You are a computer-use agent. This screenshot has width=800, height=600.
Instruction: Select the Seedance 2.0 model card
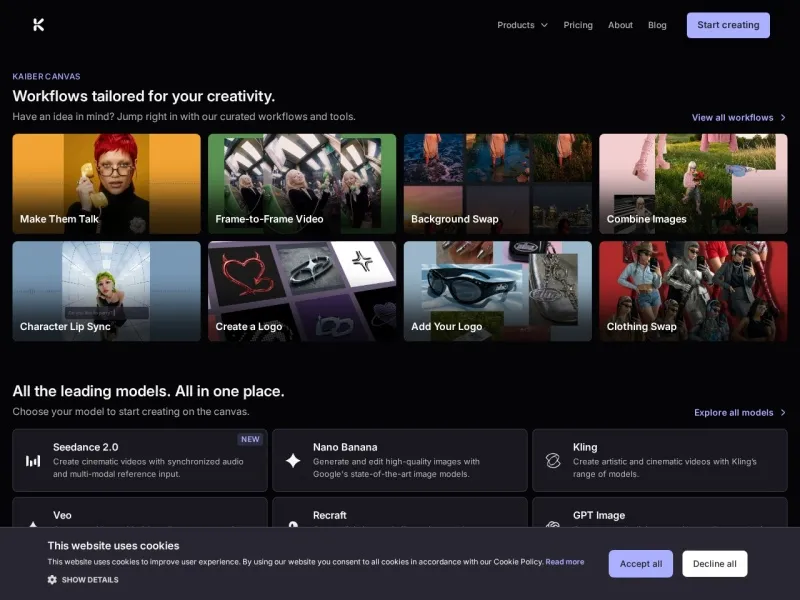(x=140, y=460)
